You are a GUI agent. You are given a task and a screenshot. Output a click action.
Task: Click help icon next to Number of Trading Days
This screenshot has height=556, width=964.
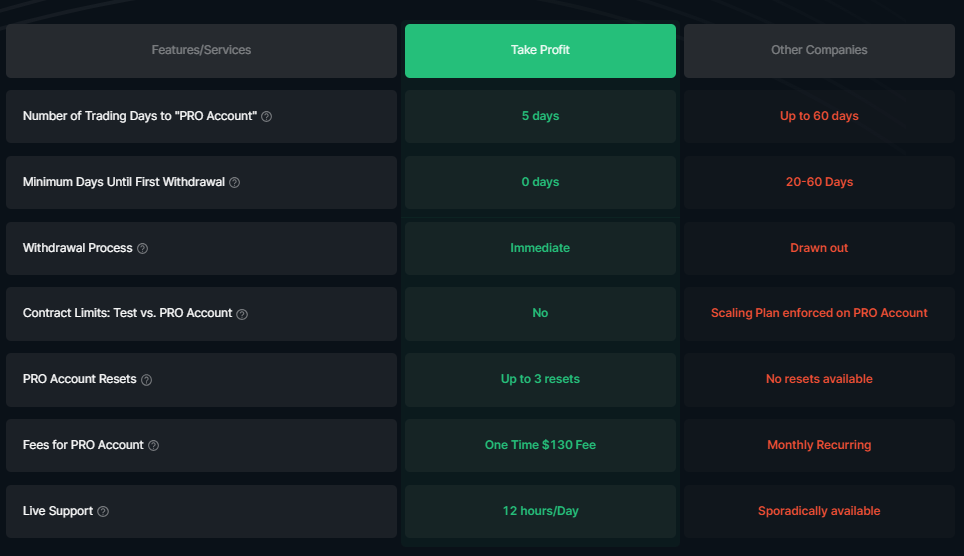point(266,116)
